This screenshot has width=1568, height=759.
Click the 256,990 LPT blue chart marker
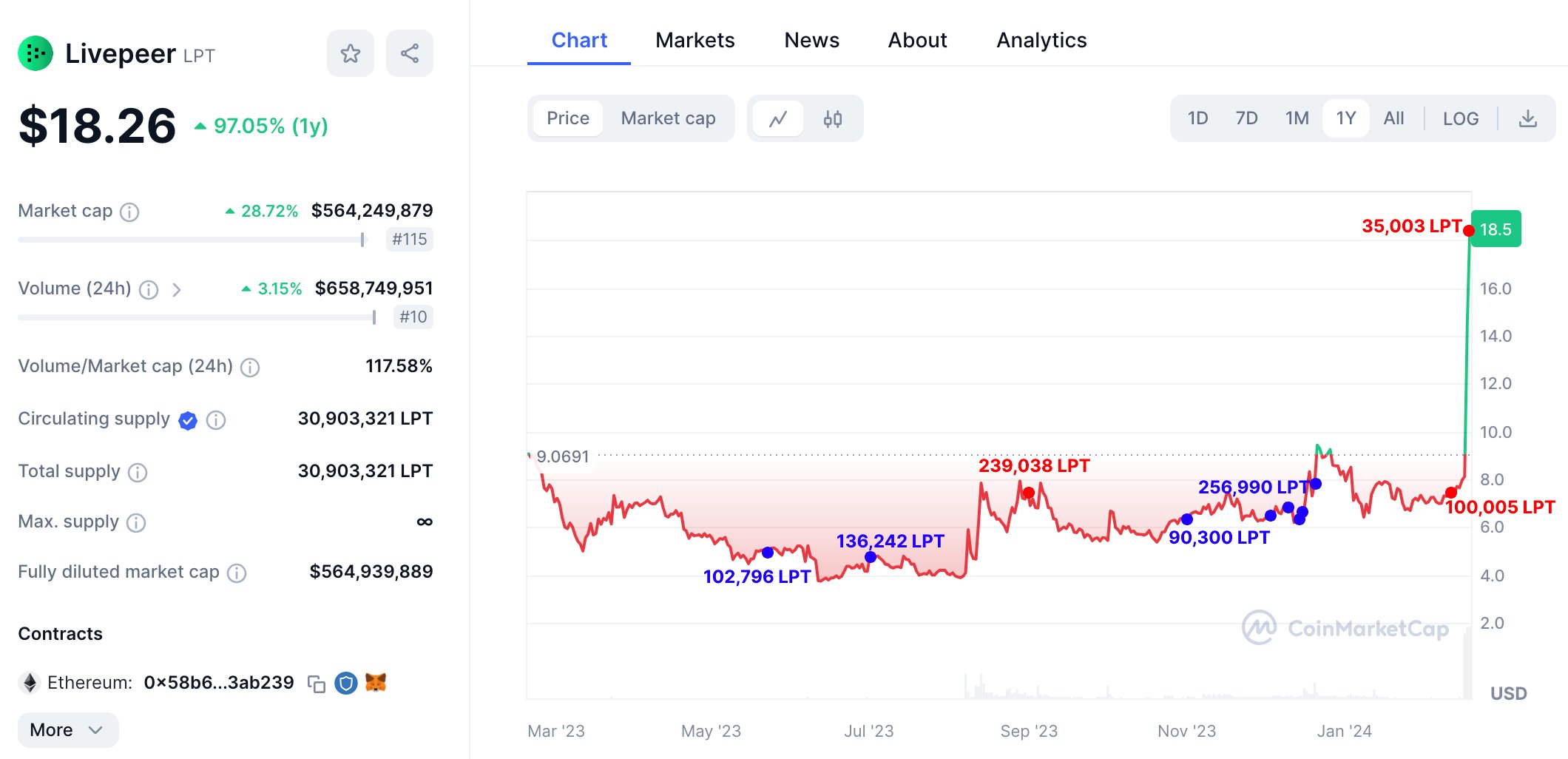1316,484
